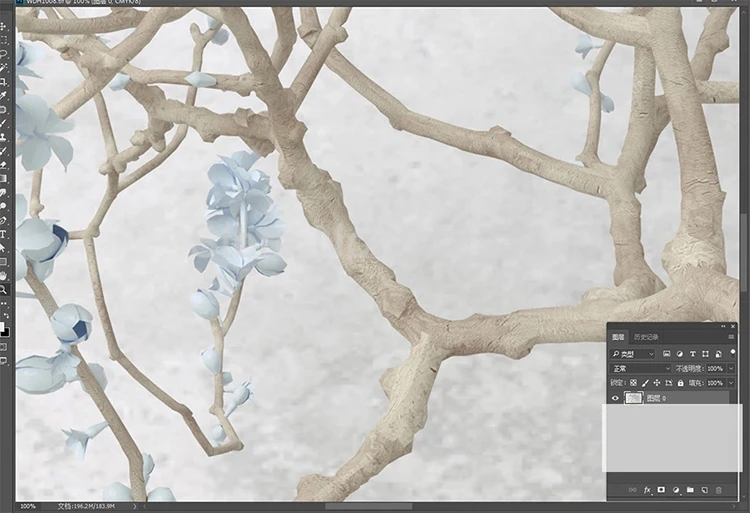Open the 不透明度 opacity slider arrow
Viewport: 750px width, 523px height.
click(731, 369)
